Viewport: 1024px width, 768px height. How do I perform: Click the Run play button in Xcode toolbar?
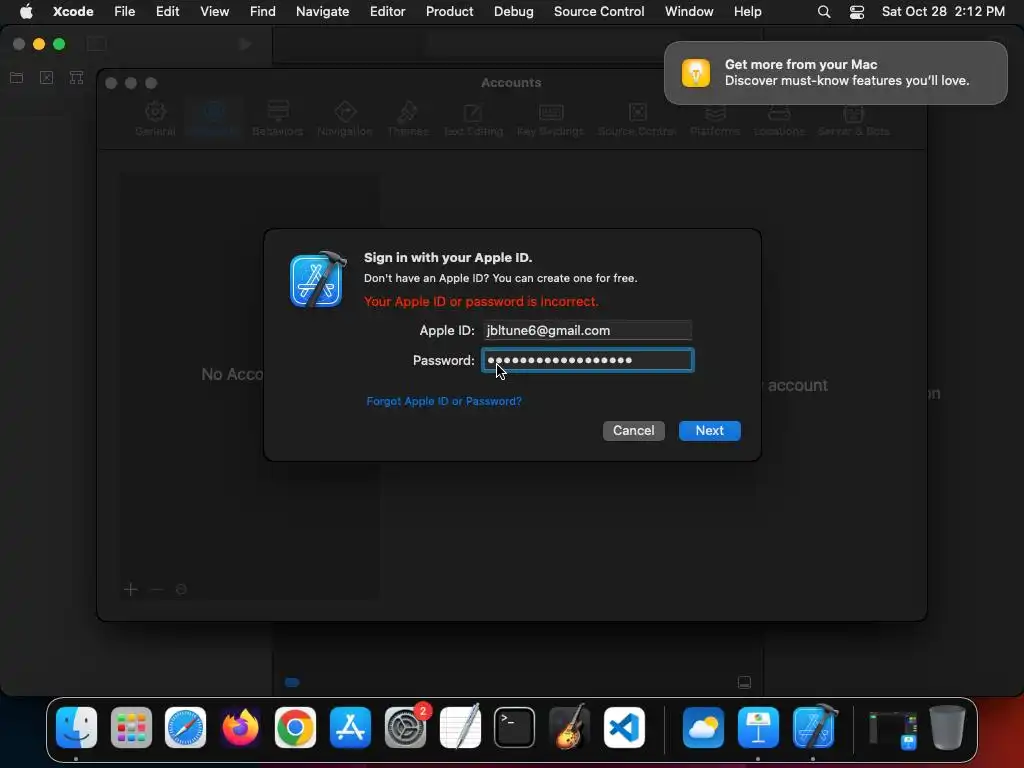pos(245,44)
